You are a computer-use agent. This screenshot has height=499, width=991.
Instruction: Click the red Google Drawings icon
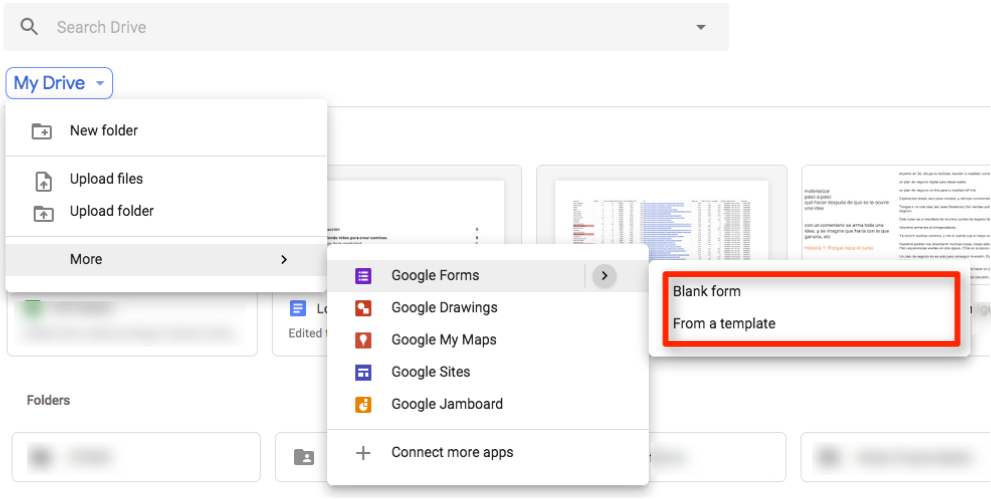click(x=363, y=308)
